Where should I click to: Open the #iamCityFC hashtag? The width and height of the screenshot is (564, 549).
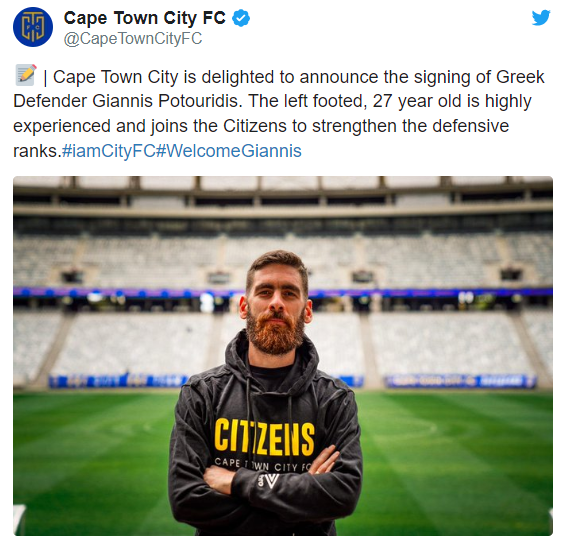pos(109,151)
